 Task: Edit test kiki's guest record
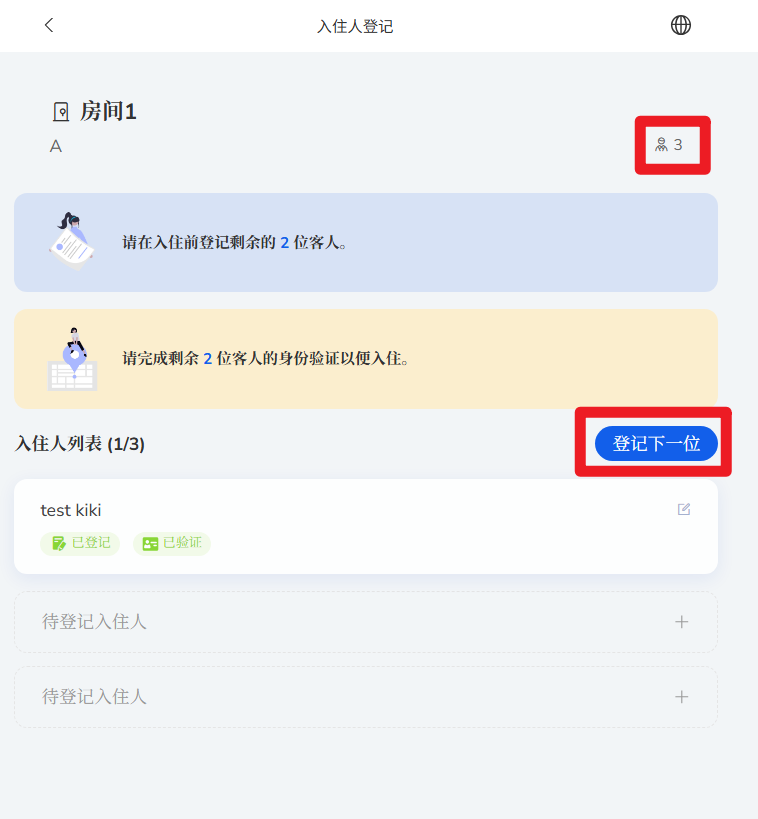(x=684, y=509)
